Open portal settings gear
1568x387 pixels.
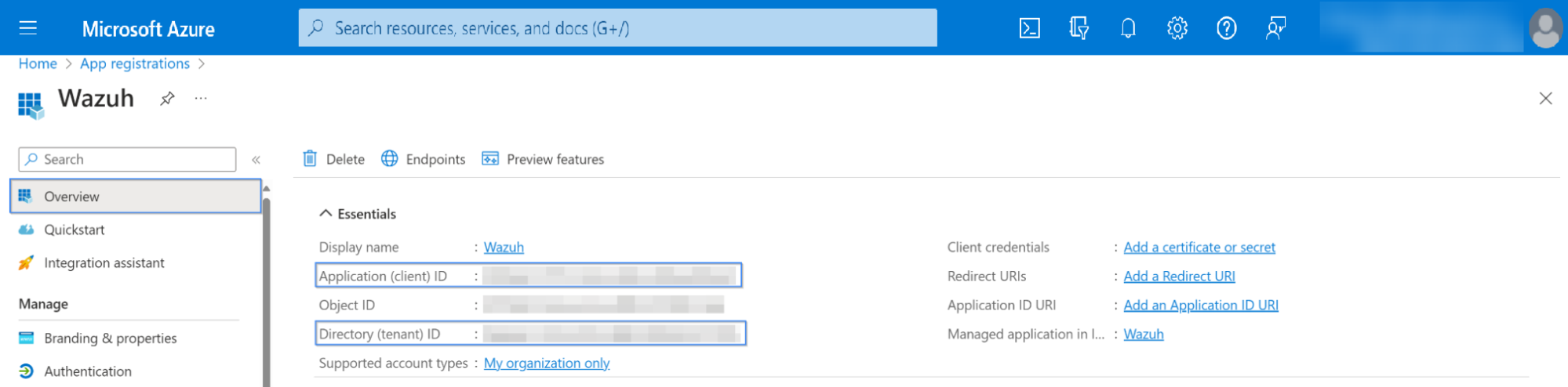[x=1177, y=28]
